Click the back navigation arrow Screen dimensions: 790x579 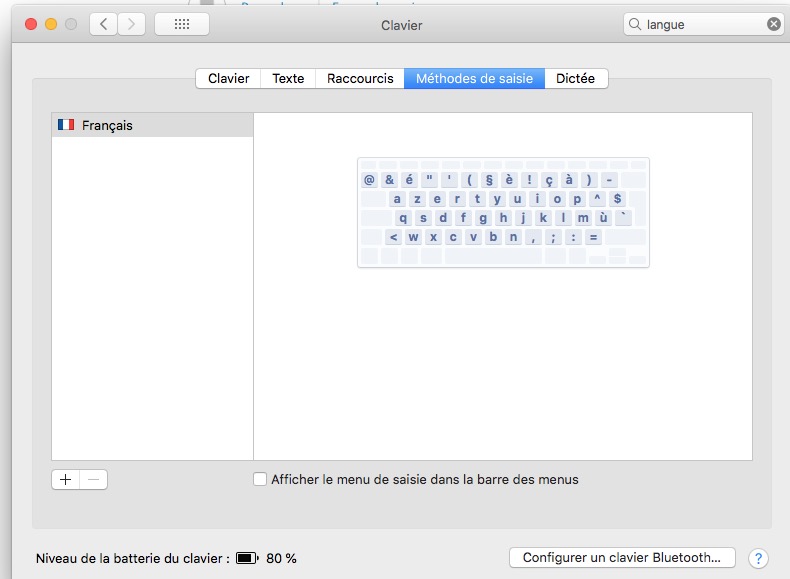(104, 24)
